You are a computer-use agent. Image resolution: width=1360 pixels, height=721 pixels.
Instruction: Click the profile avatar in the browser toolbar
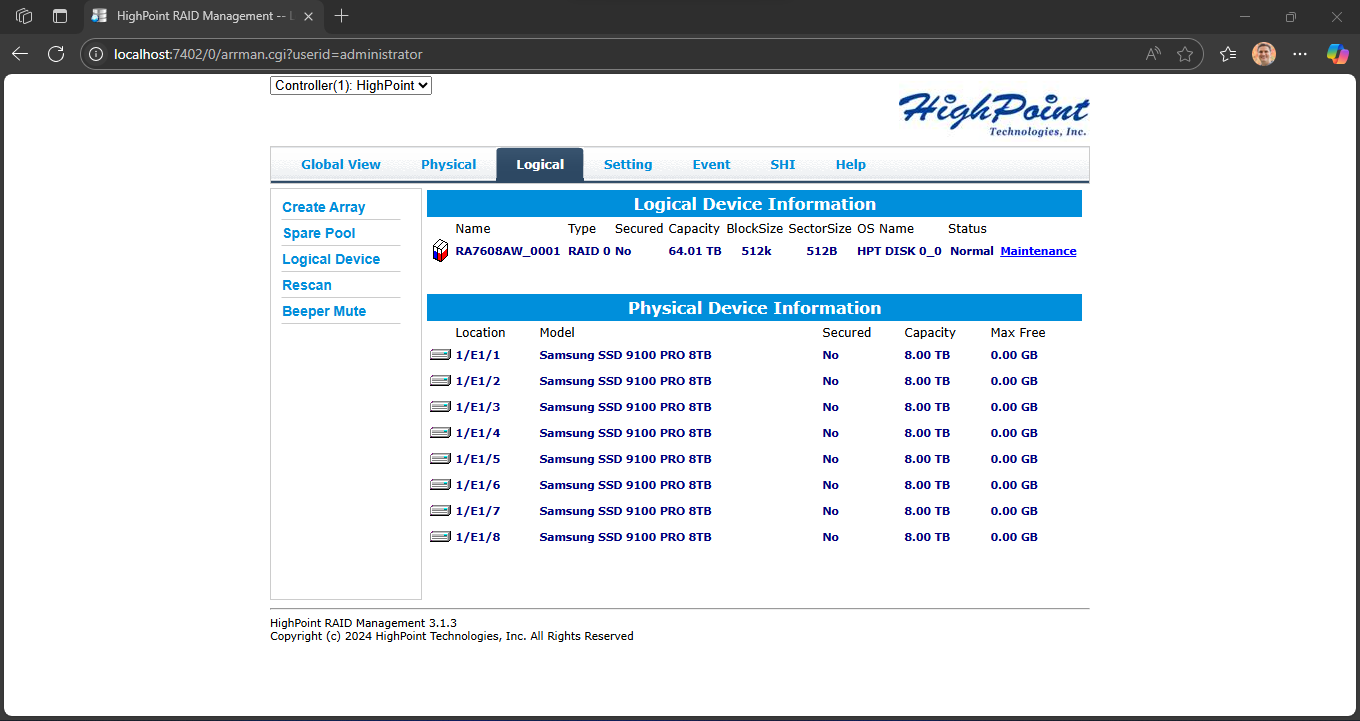tap(1263, 54)
